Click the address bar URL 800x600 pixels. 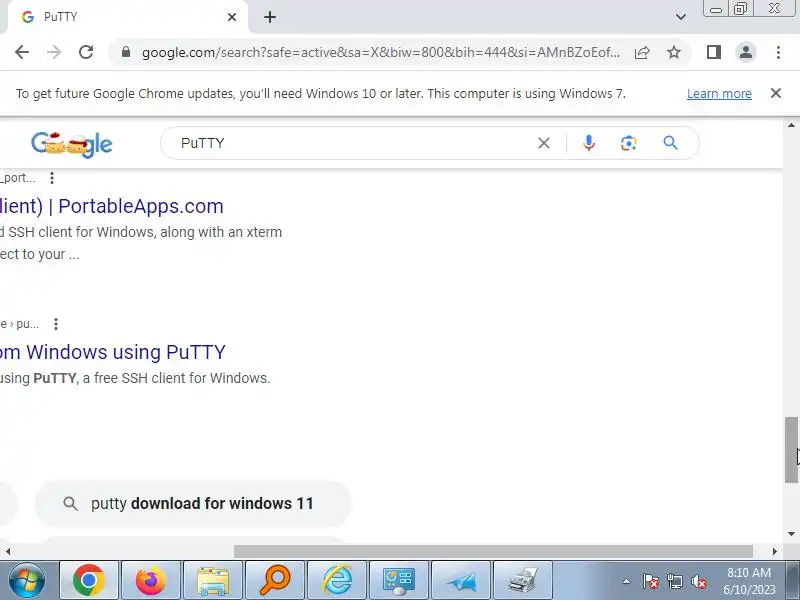point(381,53)
